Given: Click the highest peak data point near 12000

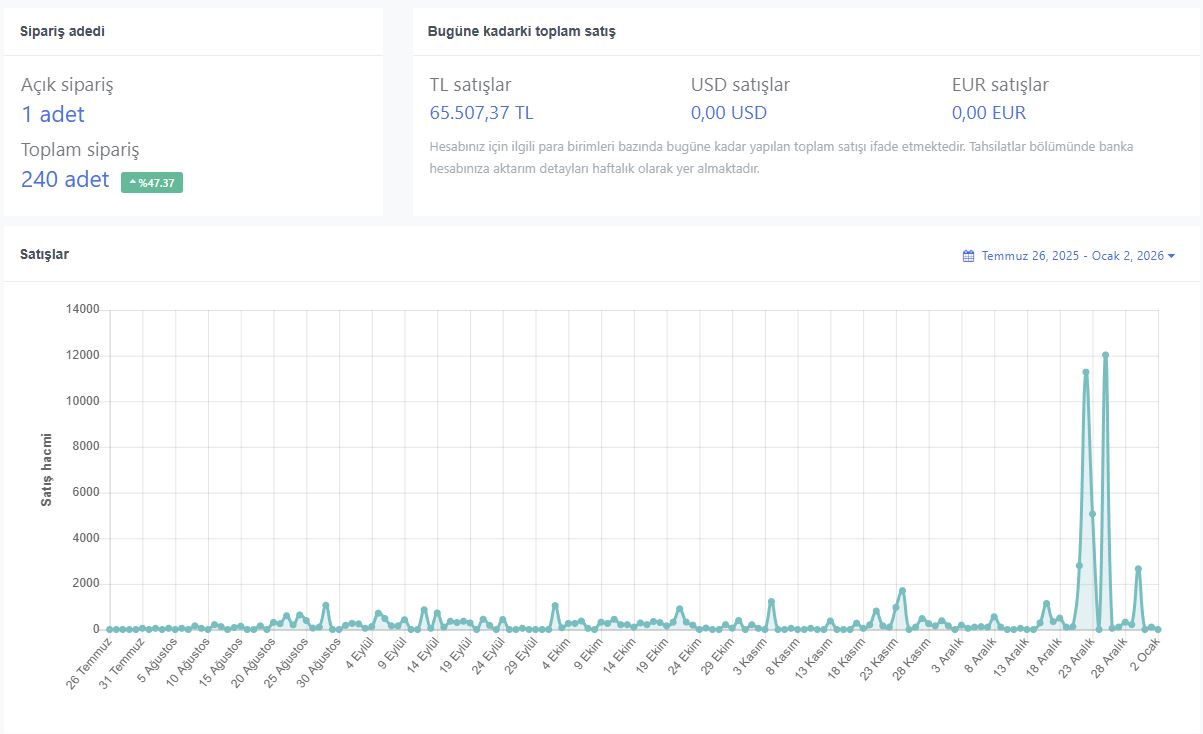Looking at the screenshot, I should pos(1105,355).
